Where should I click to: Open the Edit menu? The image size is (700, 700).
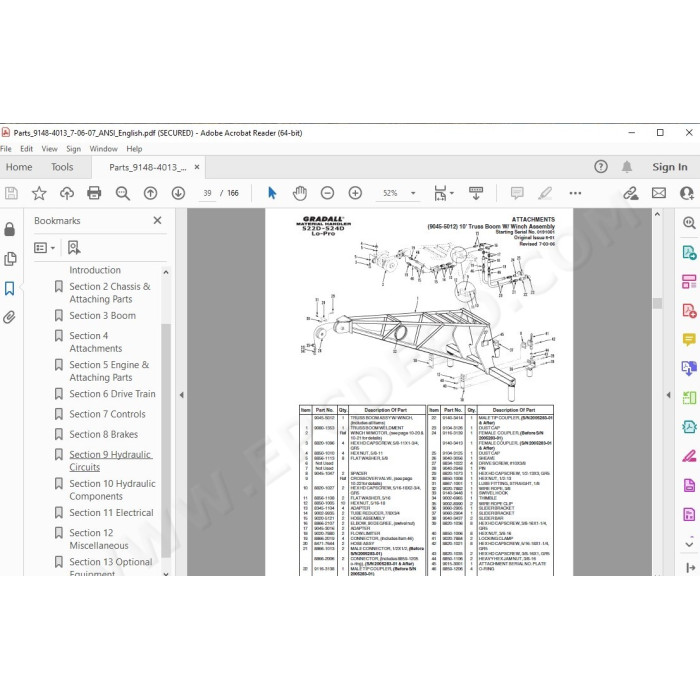pos(26,149)
